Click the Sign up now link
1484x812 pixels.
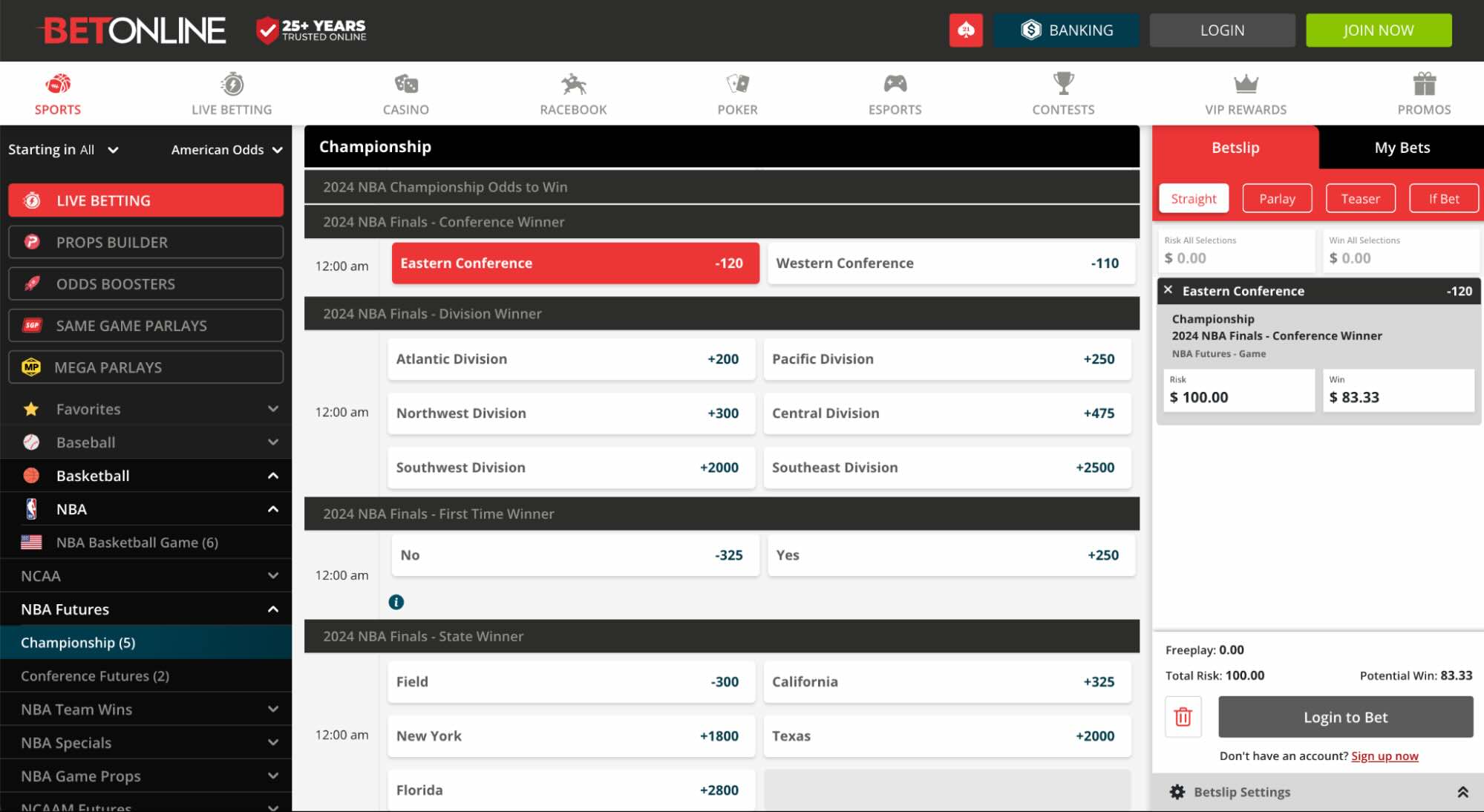(1385, 756)
